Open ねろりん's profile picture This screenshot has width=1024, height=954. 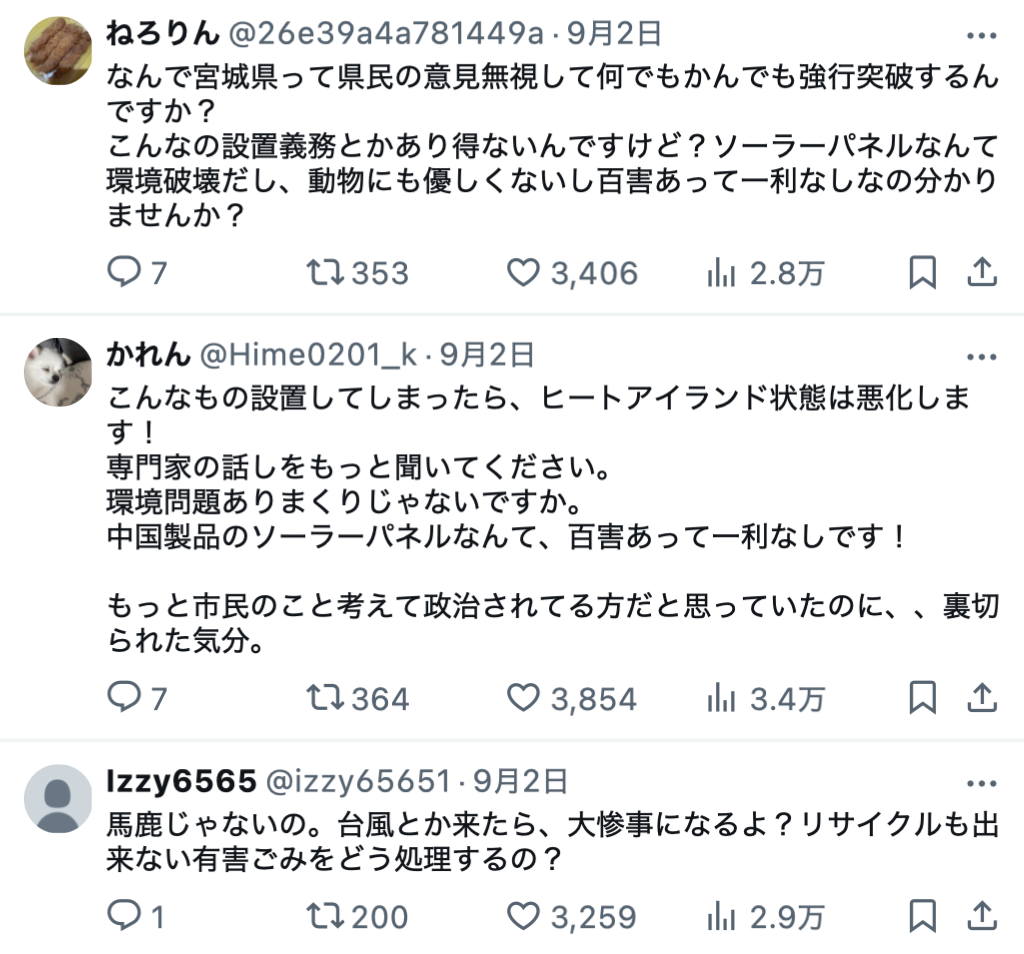tap(58, 49)
